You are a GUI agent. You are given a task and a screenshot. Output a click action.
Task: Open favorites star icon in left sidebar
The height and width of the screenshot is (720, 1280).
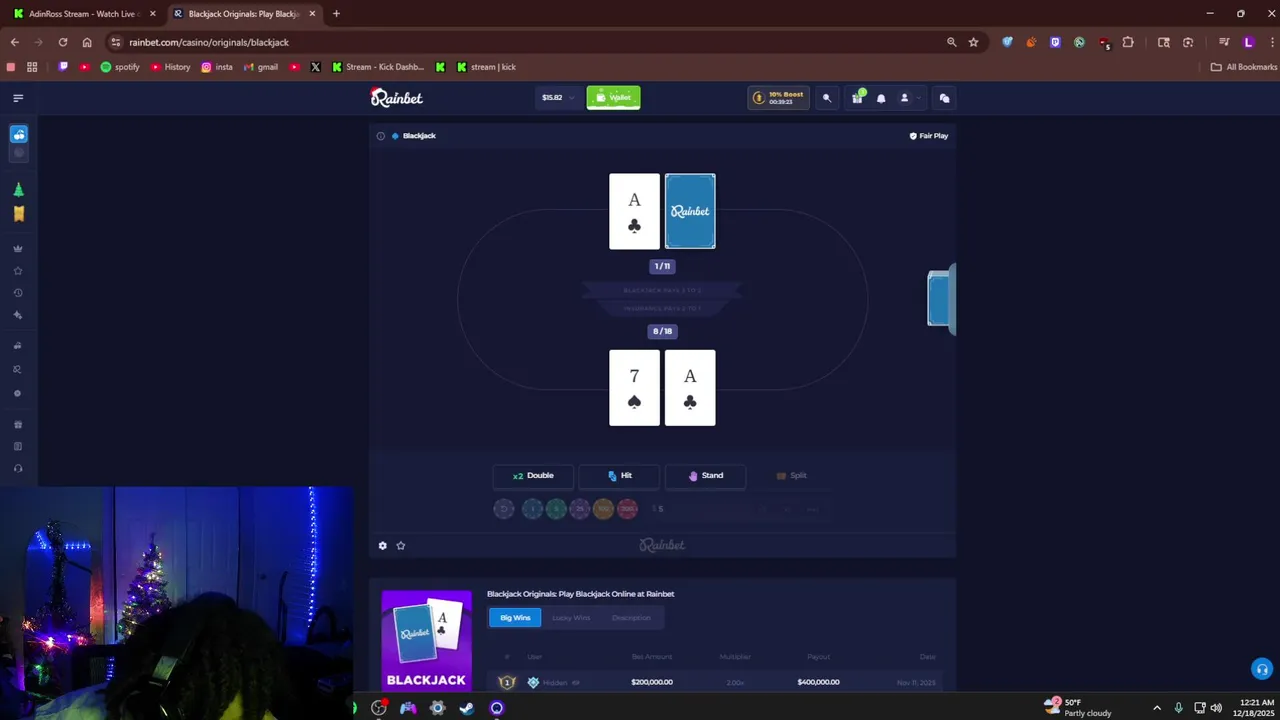(18, 271)
